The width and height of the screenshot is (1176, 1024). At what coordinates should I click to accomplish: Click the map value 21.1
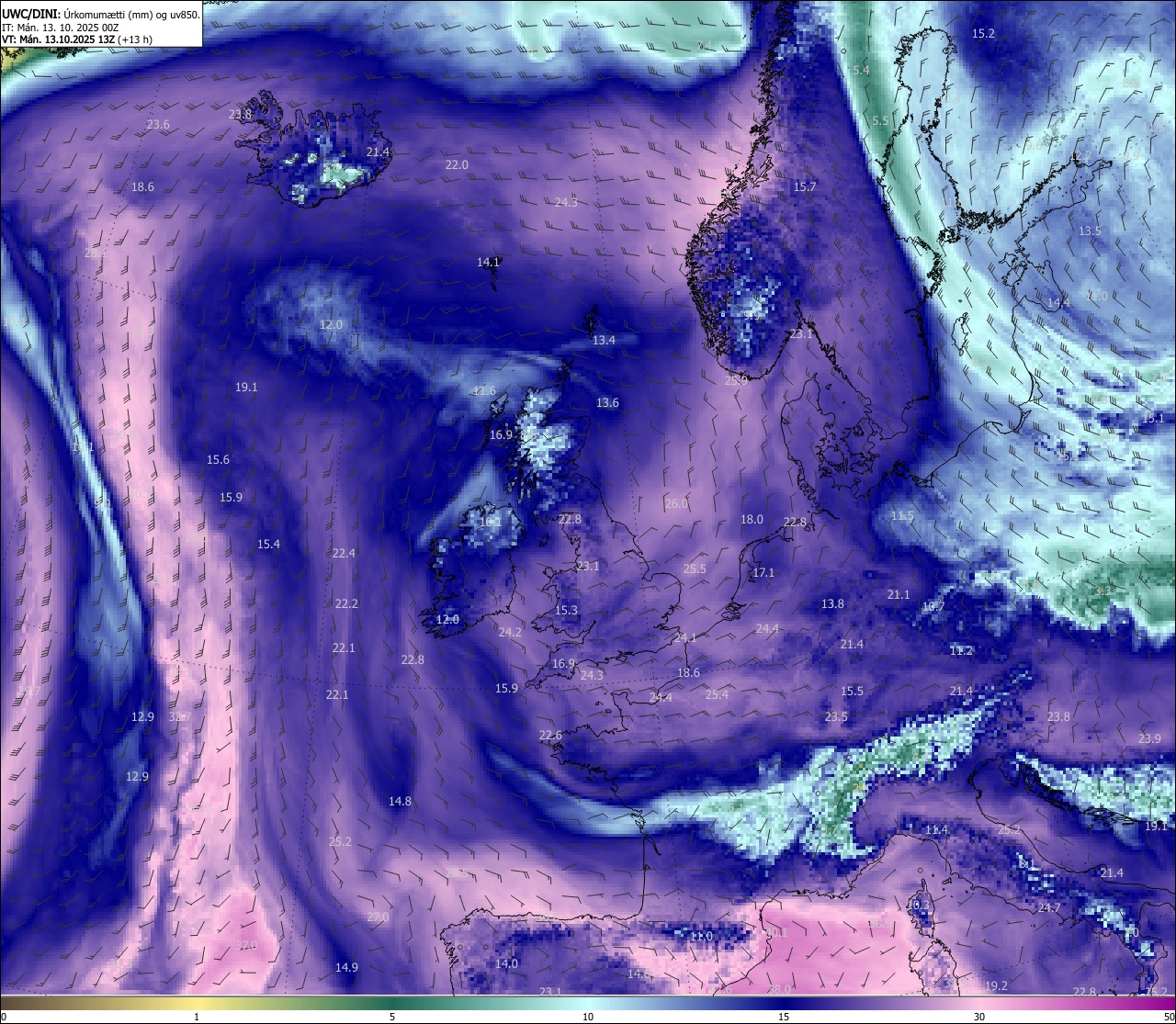click(x=899, y=595)
